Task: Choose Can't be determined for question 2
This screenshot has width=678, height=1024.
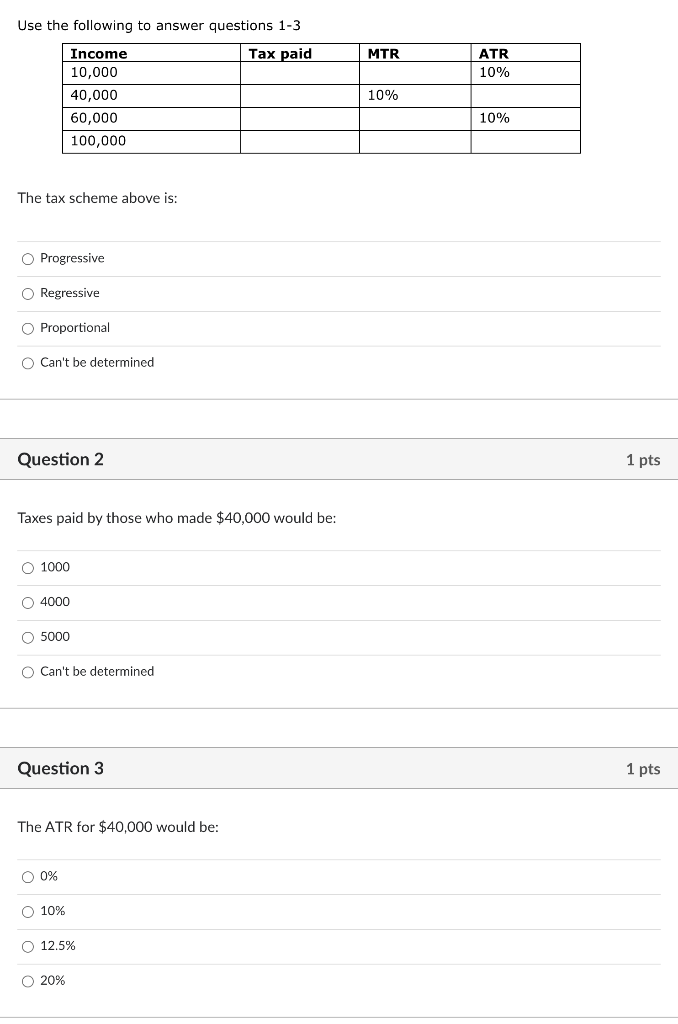Action: click(x=28, y=672)
